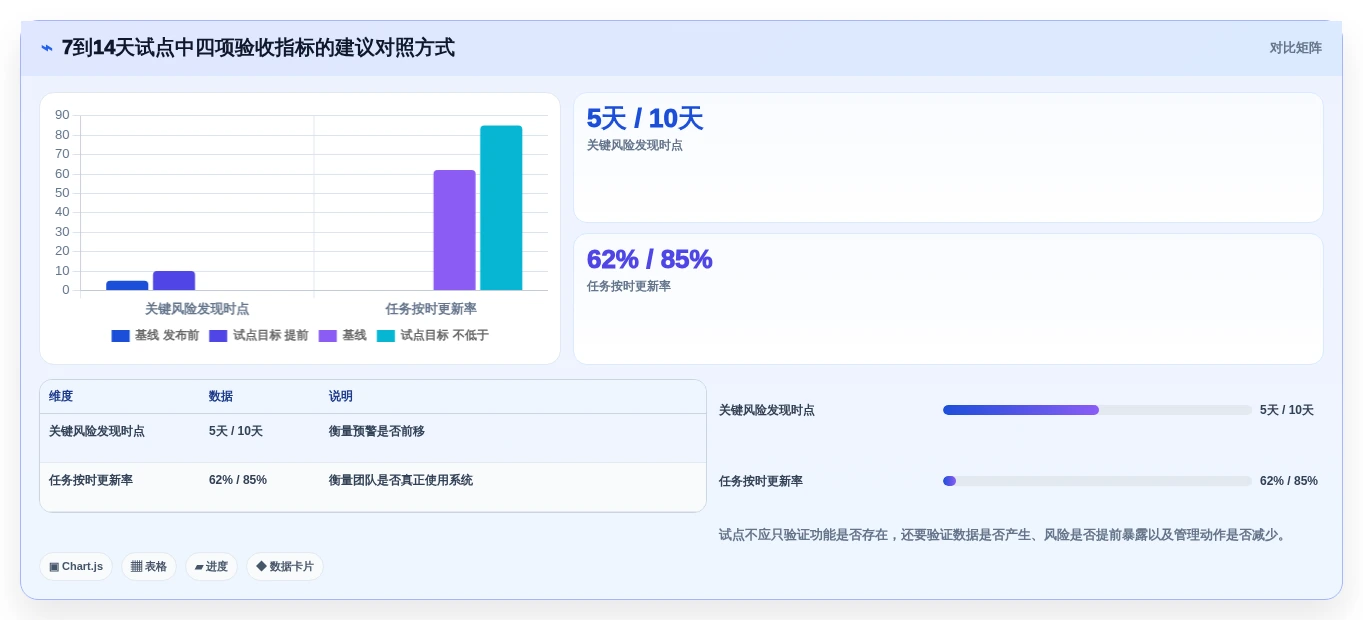The width and height of the screenshot is (1363, 620).
Task: Click the short blue 基线 bar
Action: pyautogui.click(x=127, y=286)
